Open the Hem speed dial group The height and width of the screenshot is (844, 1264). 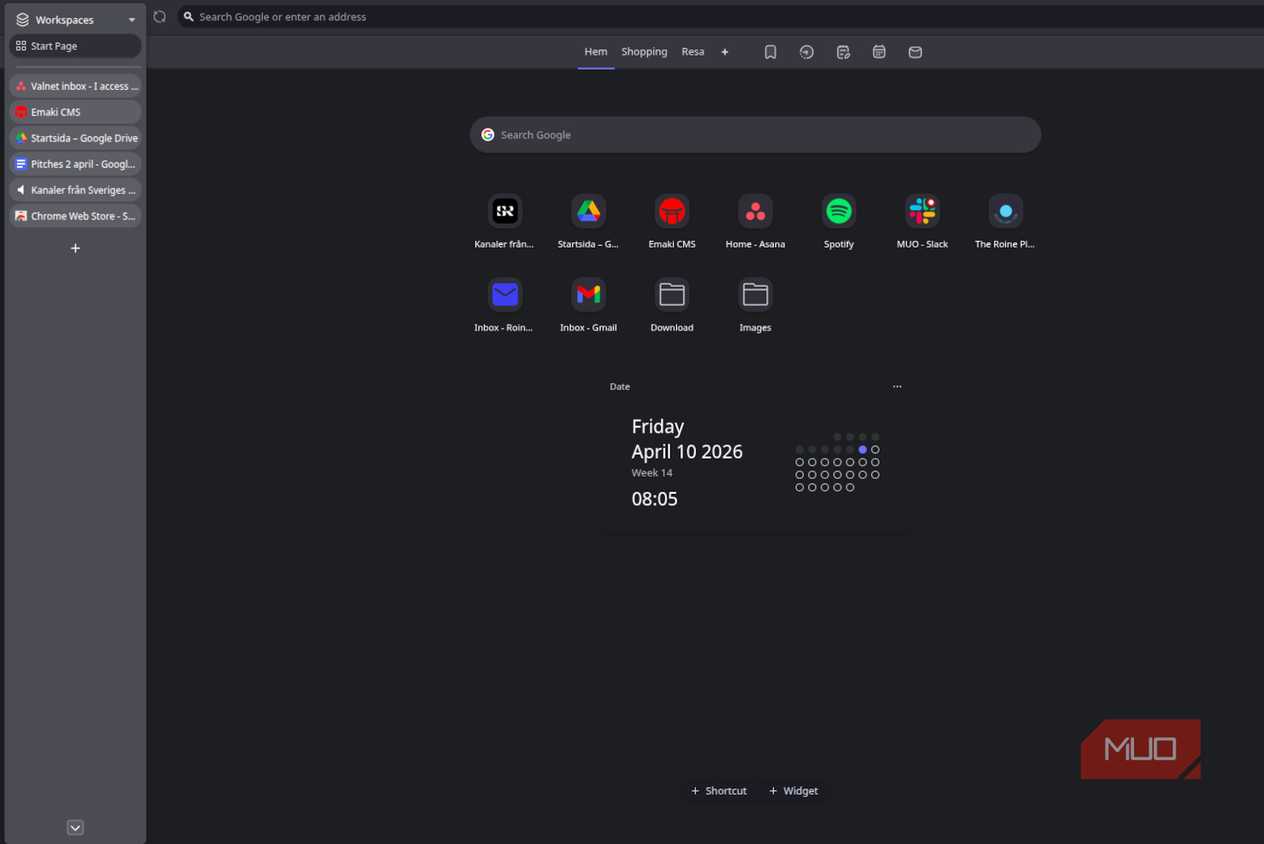click(x=596, y=52)
